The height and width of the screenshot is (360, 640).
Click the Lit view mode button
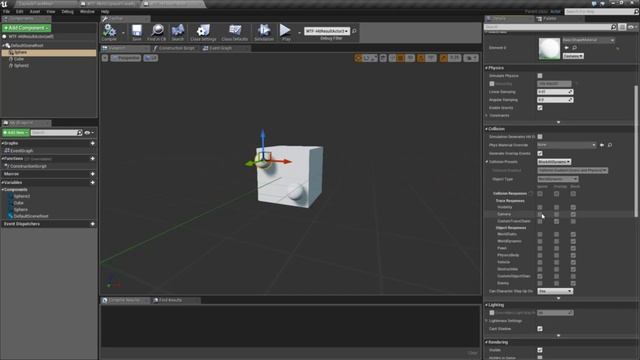[151, 58]
